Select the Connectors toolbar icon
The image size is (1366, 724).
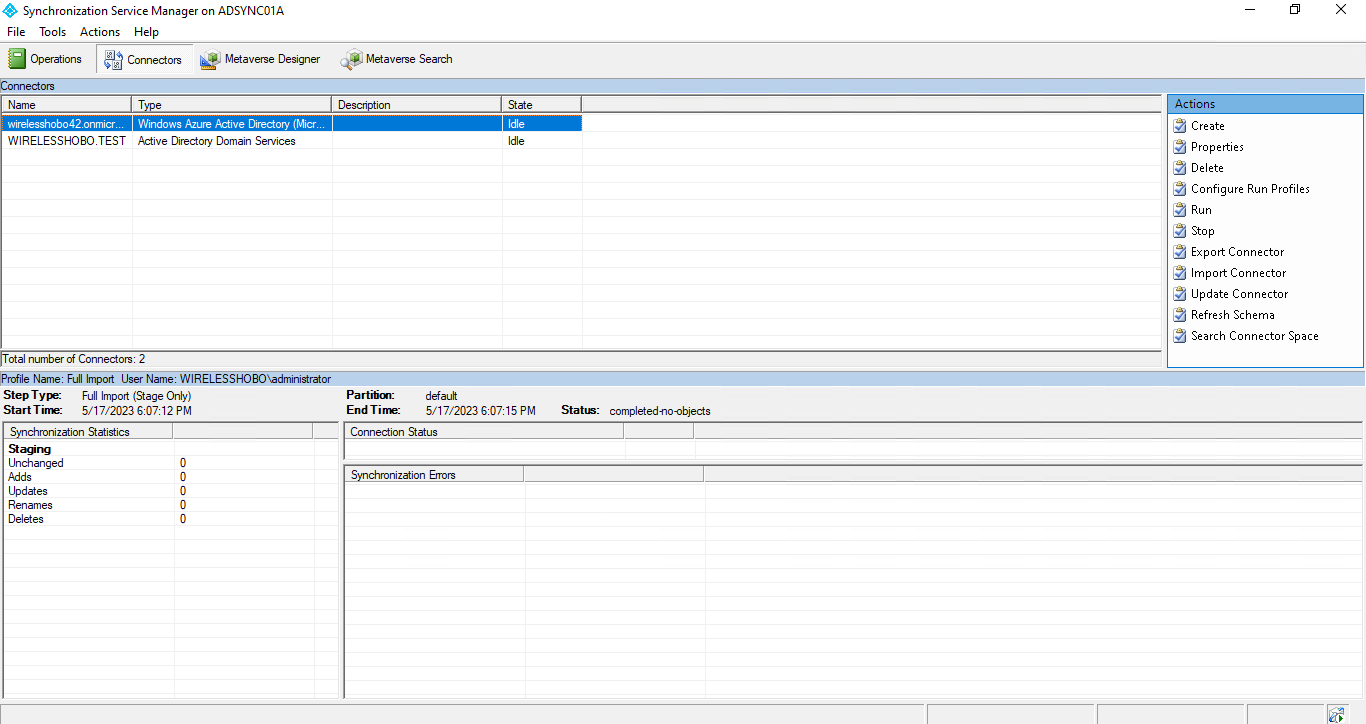pos(114,59)
